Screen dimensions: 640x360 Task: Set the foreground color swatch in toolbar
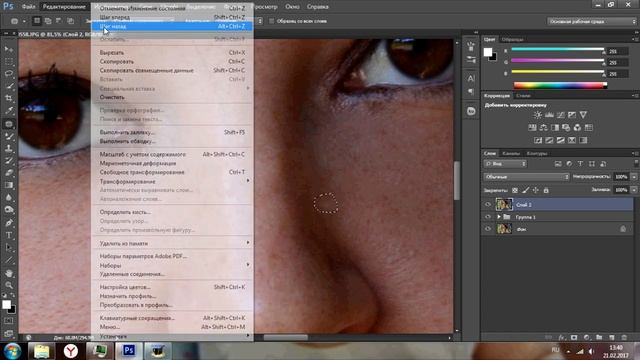[6, 304]
